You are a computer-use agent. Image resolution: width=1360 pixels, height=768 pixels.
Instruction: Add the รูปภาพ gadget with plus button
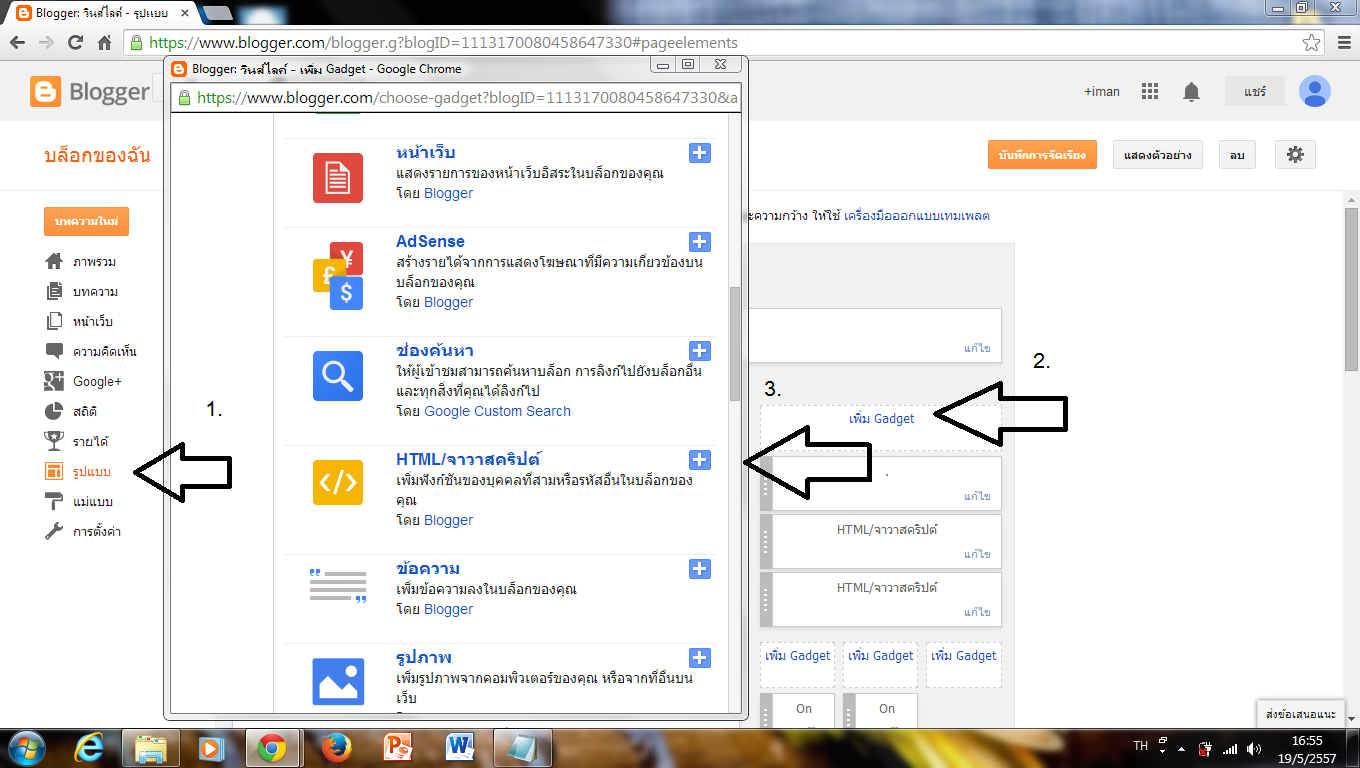(x=700, y=658)
